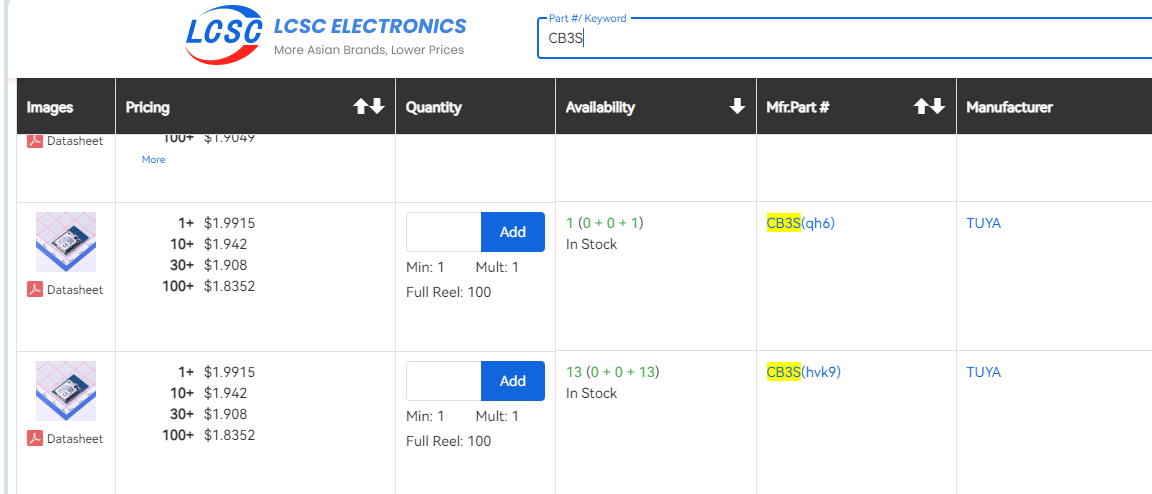Open Datasheet text link for CB3S(qh6)
This screenshot has height=494, width=1152.
pos(75,290)
